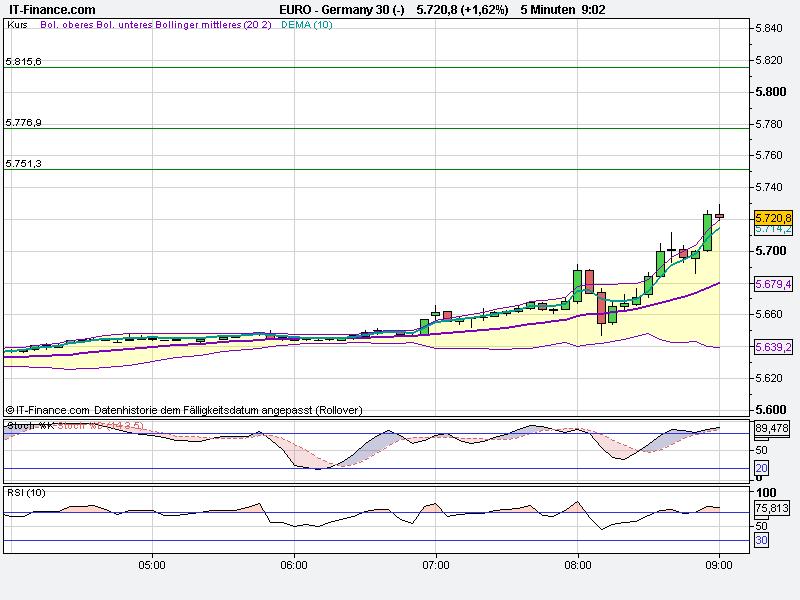Click the 5.620 price axis label
Viewport: 800px width, 600px height.
point(769,378)
